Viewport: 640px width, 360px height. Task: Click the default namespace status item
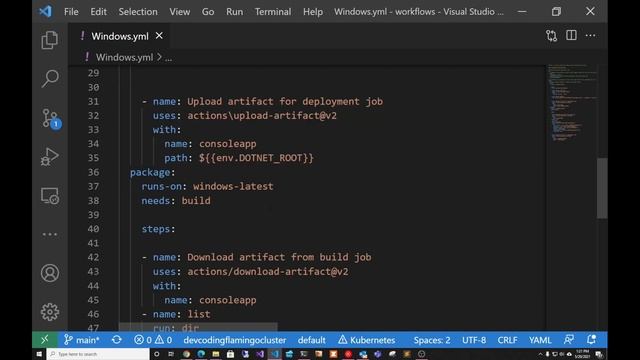[x=311, y=340]
